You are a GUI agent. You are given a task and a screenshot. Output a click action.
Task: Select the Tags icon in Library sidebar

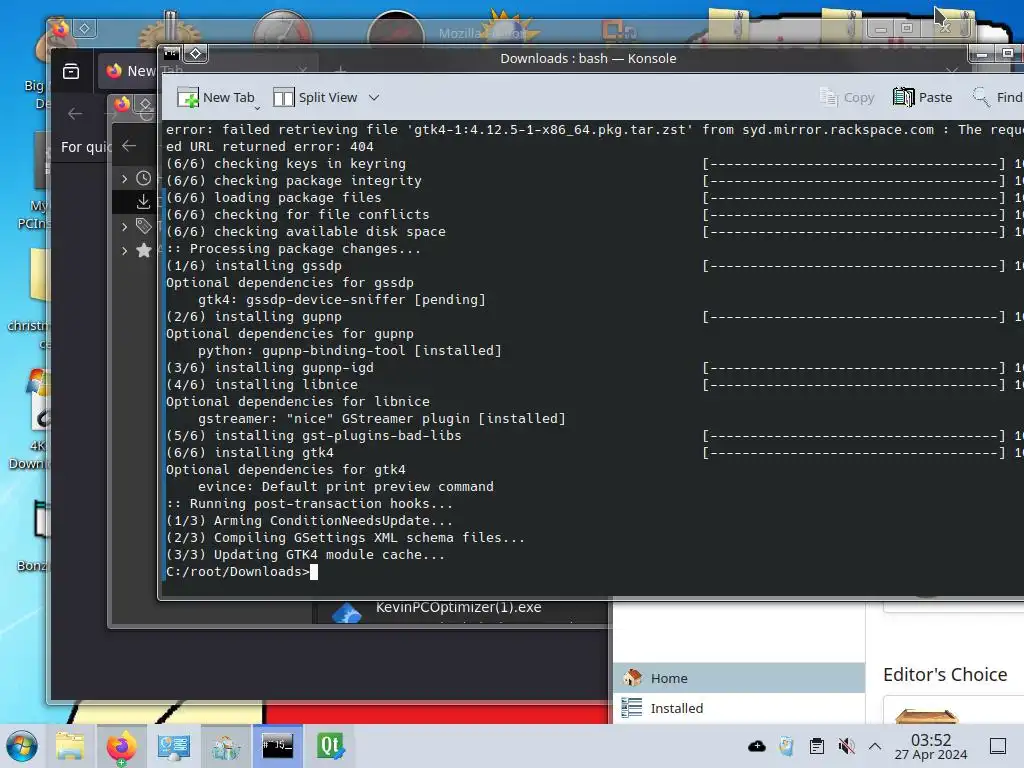(x=144, y=227)
